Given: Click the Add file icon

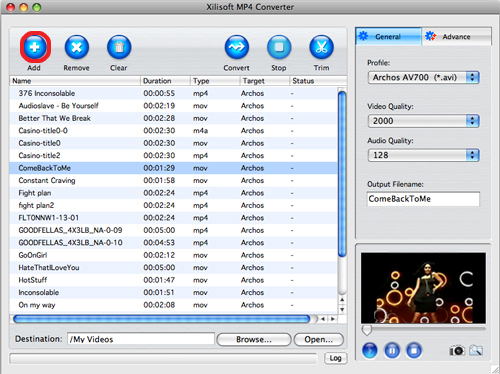Looking at the screenshot, I should click(35, 47).
